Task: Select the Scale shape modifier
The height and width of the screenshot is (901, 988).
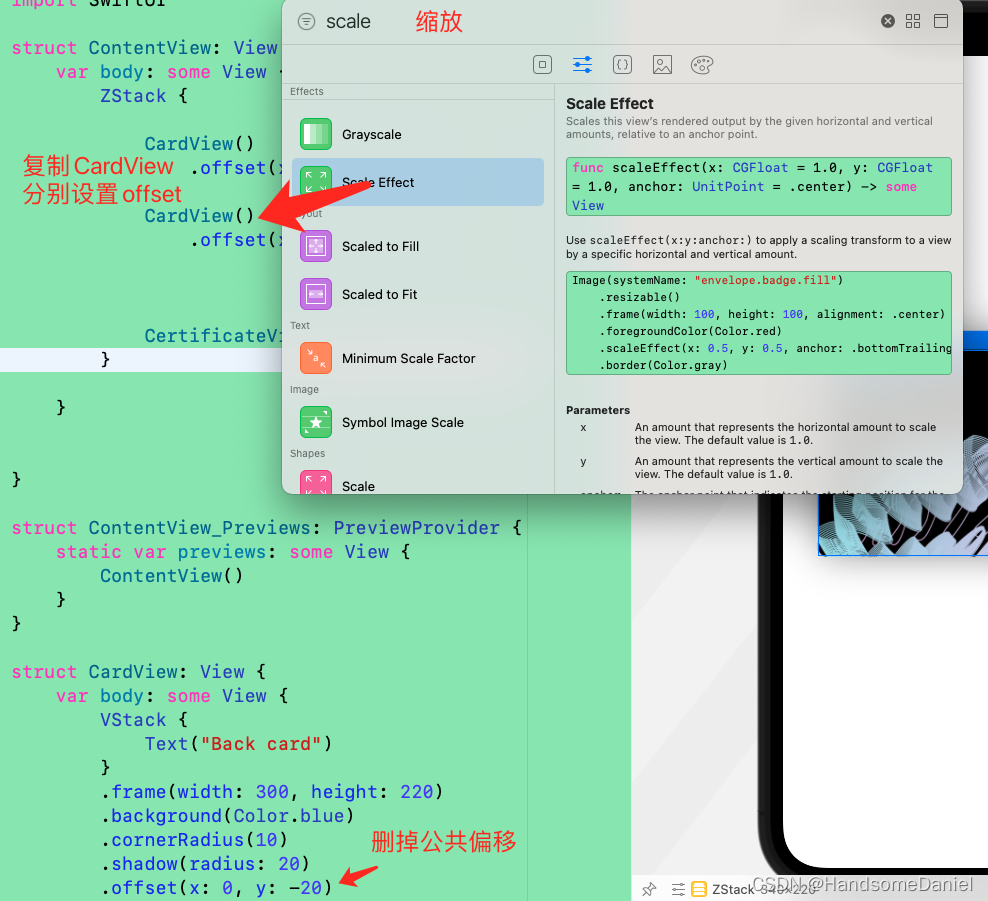Action: point(417,483)
